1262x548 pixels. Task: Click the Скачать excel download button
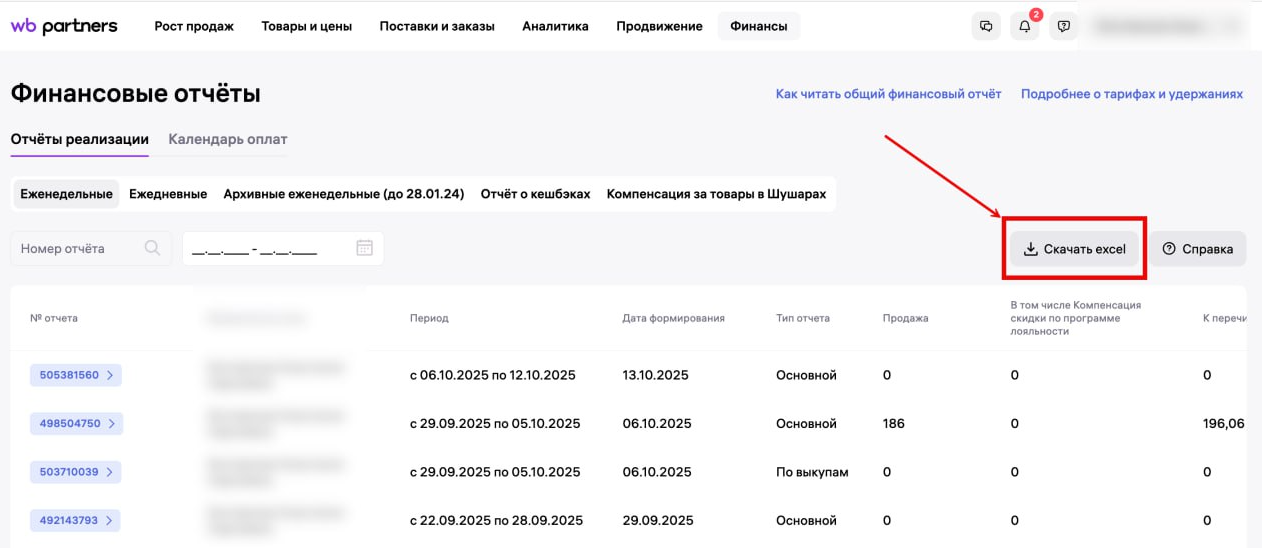click(1075, 249)
